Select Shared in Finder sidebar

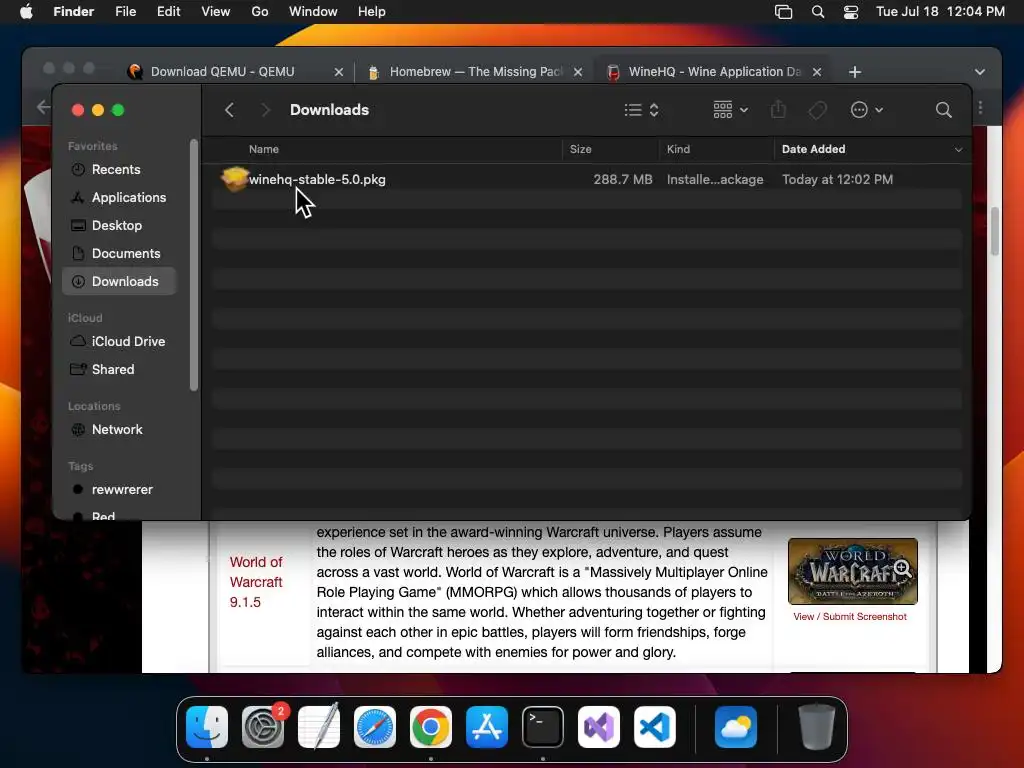click(x=119, y=370)
